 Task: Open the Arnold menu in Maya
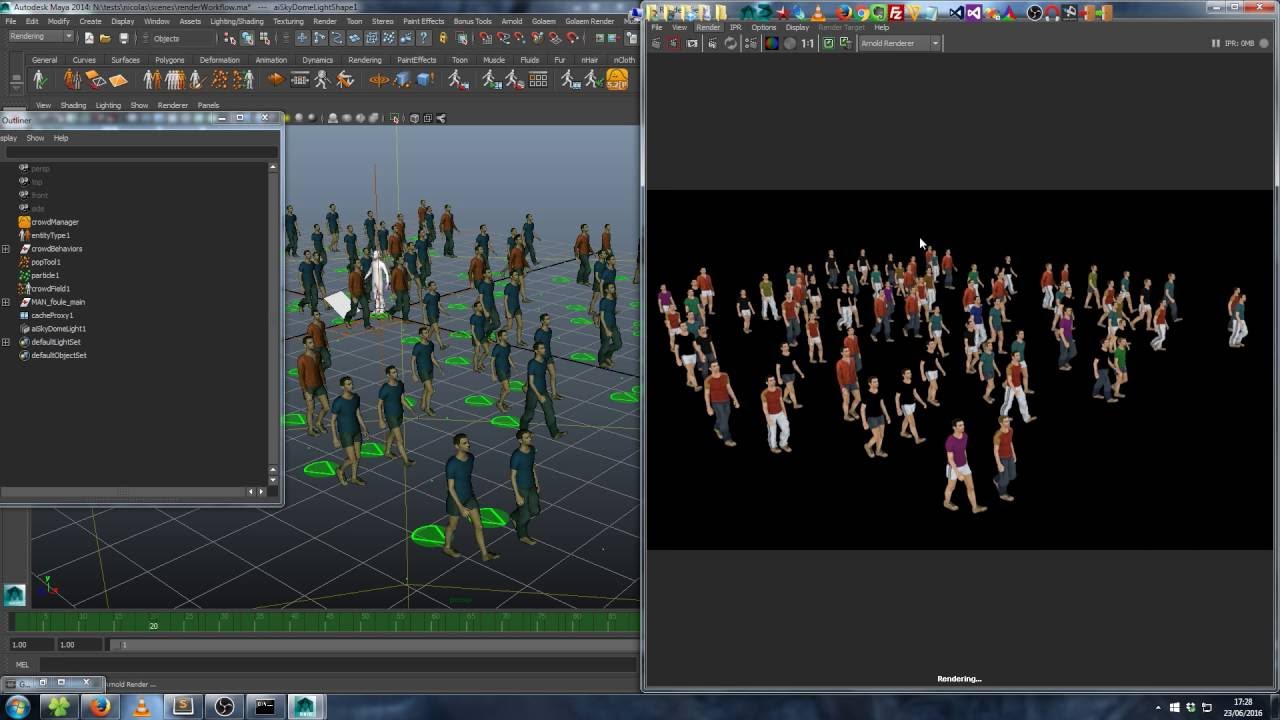(x=512, y=21)
